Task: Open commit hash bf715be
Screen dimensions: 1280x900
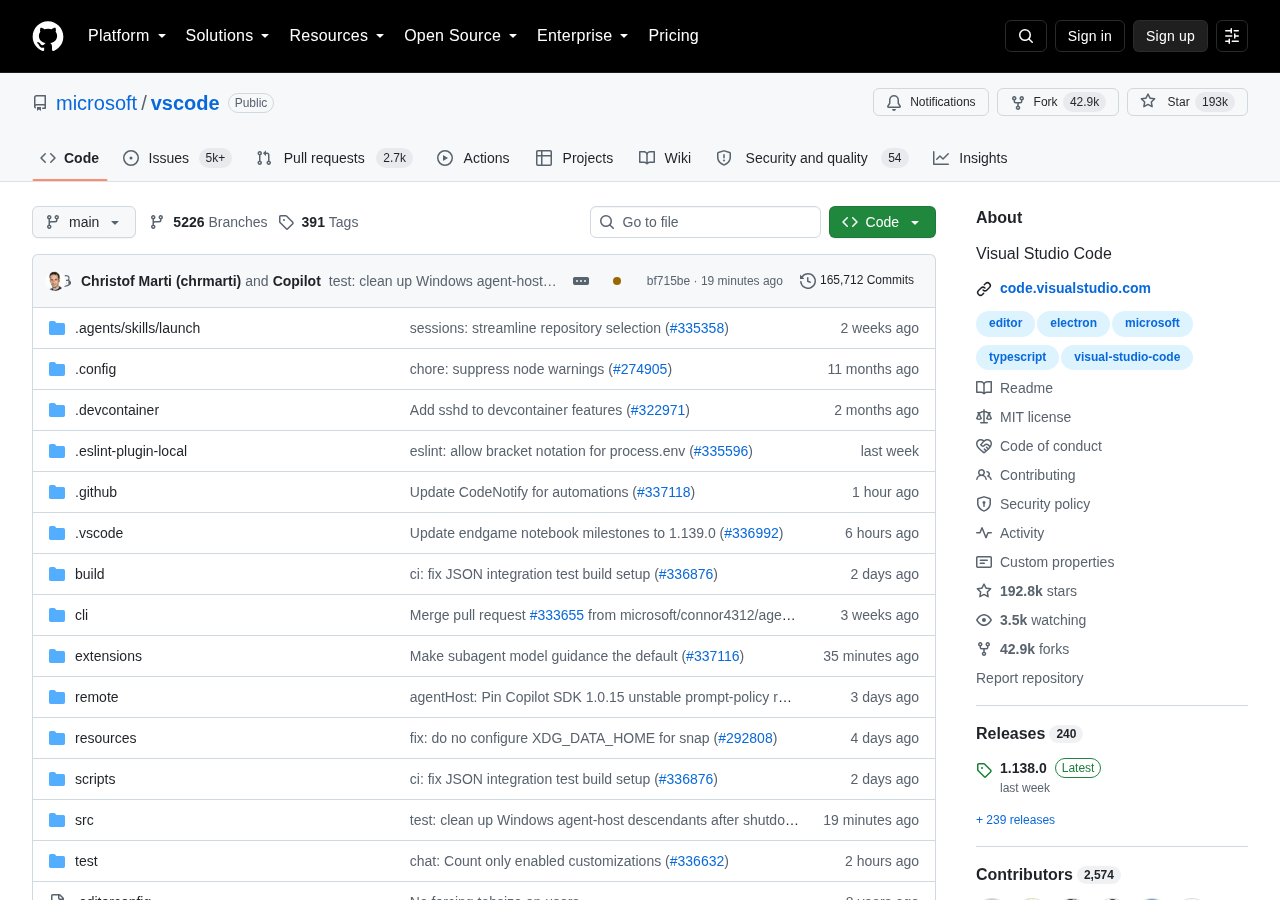Action: pyautogui.click(x=668, y=281)
